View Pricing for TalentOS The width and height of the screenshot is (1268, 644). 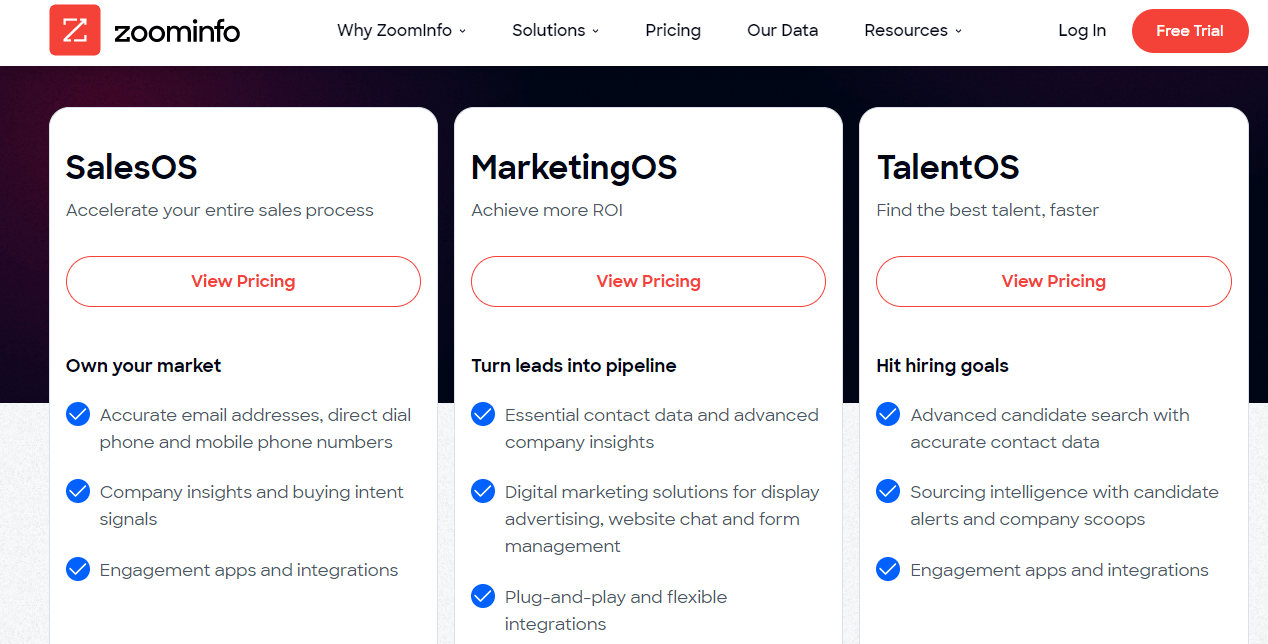[x=1054, y=281]
